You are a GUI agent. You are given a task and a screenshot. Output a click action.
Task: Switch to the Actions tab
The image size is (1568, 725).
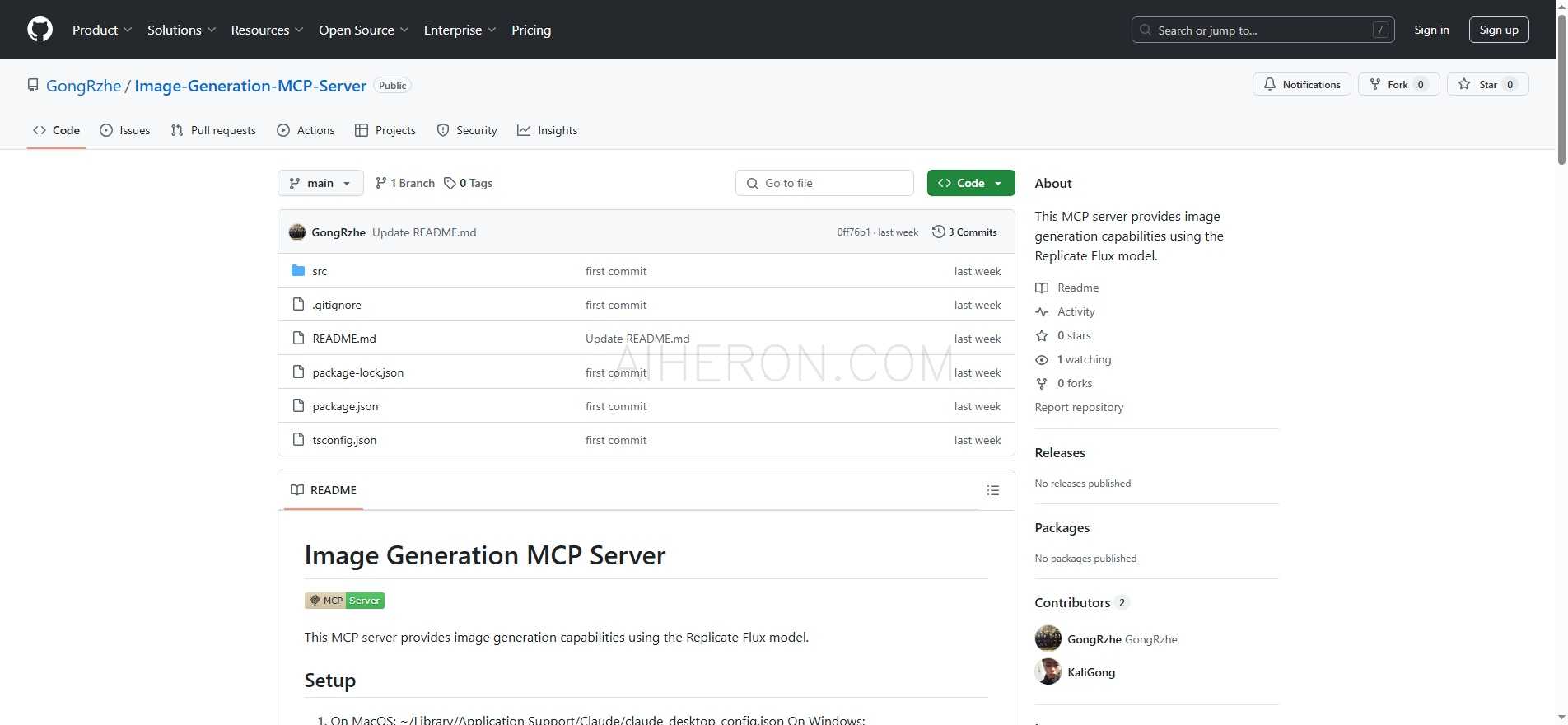pyautogui.click(x=306, y=130)
